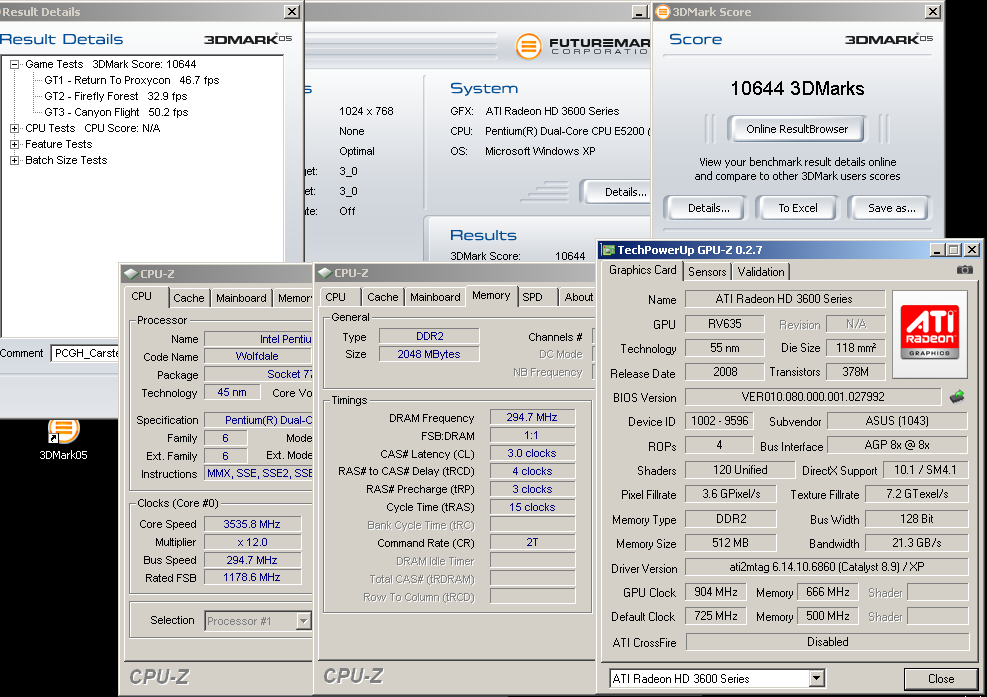
Task: Click the Memory Size 512 MB field
Action: click(x=730, y=543)
